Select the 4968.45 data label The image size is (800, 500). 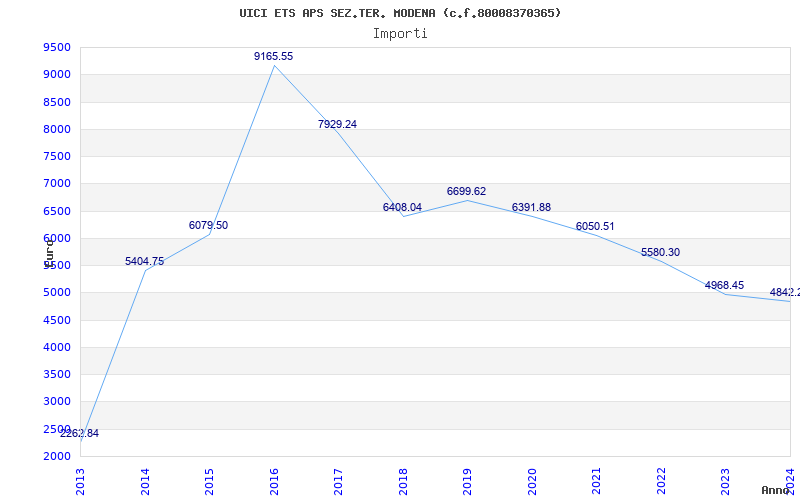pyautogui.click(x=724, y=285)
